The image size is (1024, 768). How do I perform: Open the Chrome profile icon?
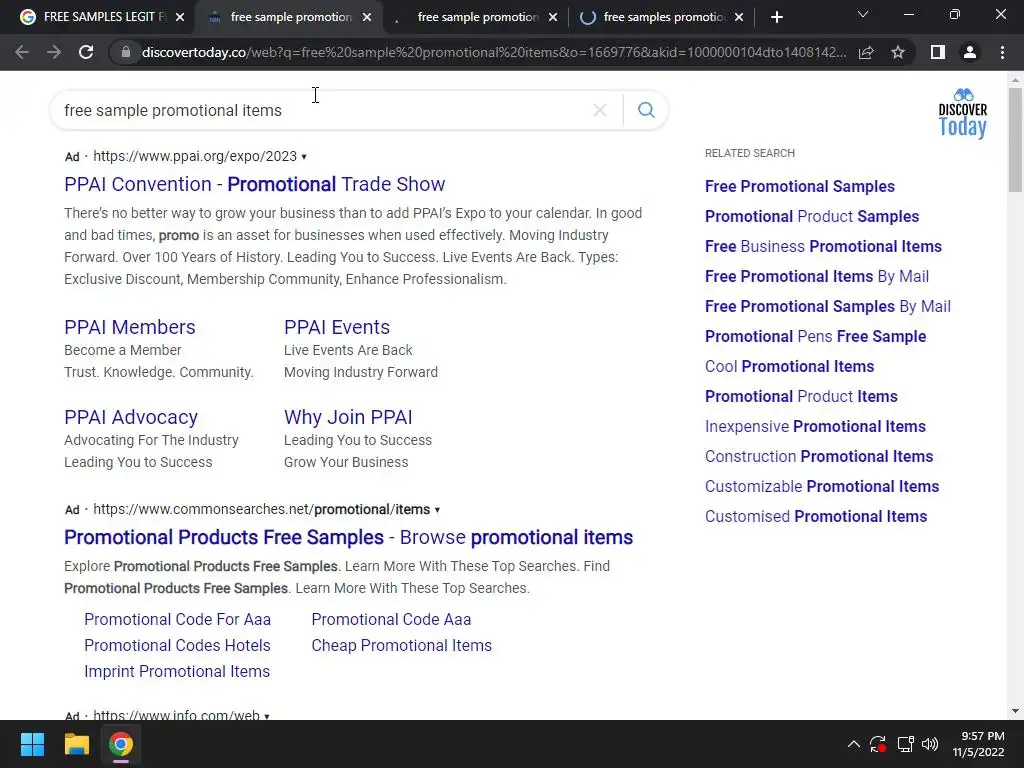pyautogui.click(x=970, y=52)
